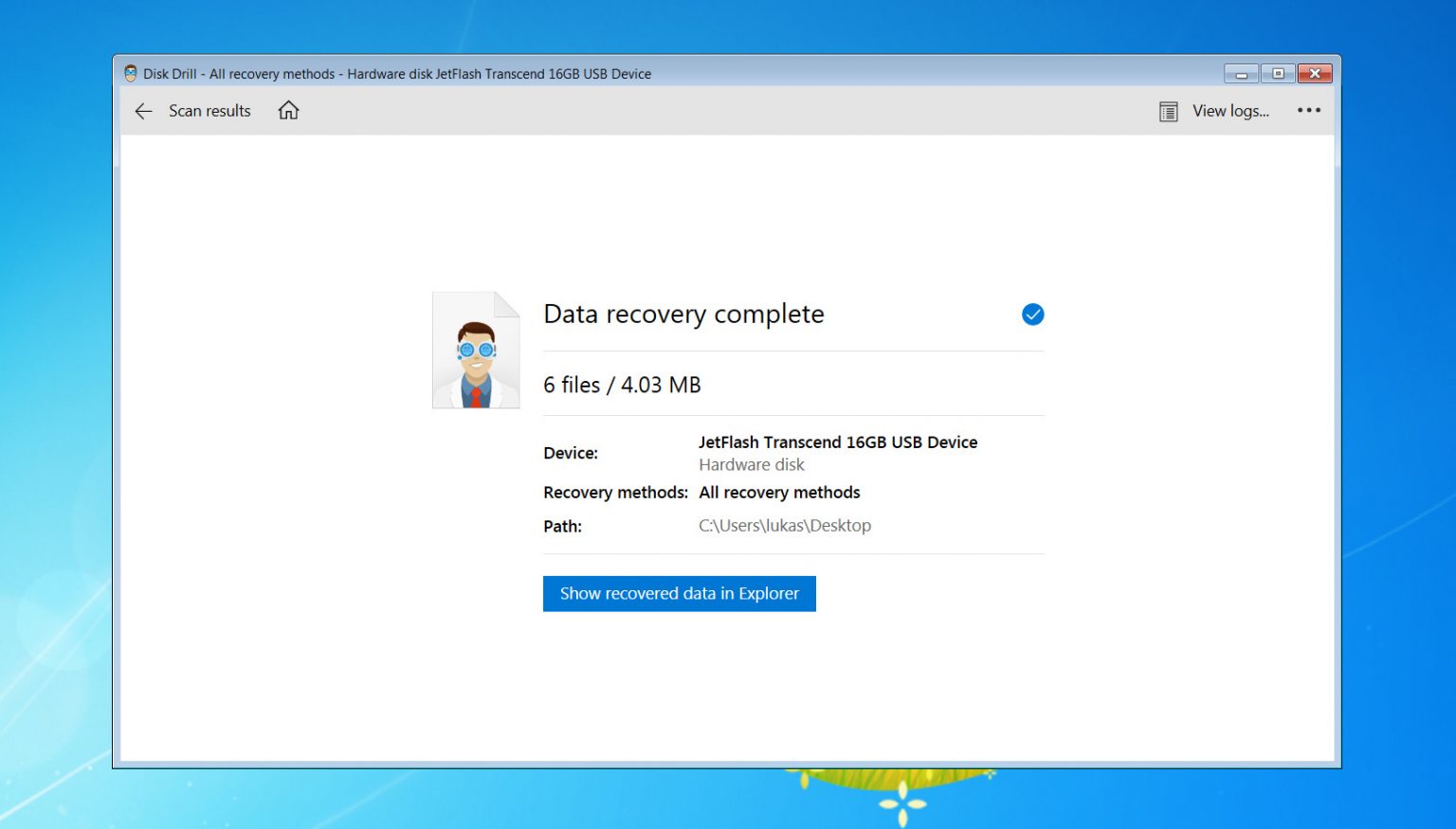Viewport: 1456px width, 829px height.
Task: Open the Disk Drill home screen via house icon
Action: [x=288, y=111]
